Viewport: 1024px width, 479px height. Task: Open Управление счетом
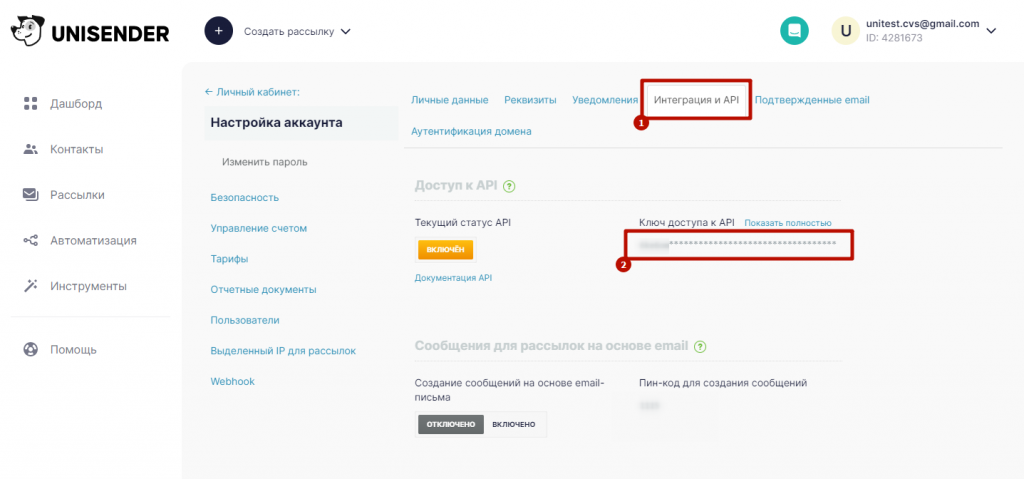click(259, 228)
